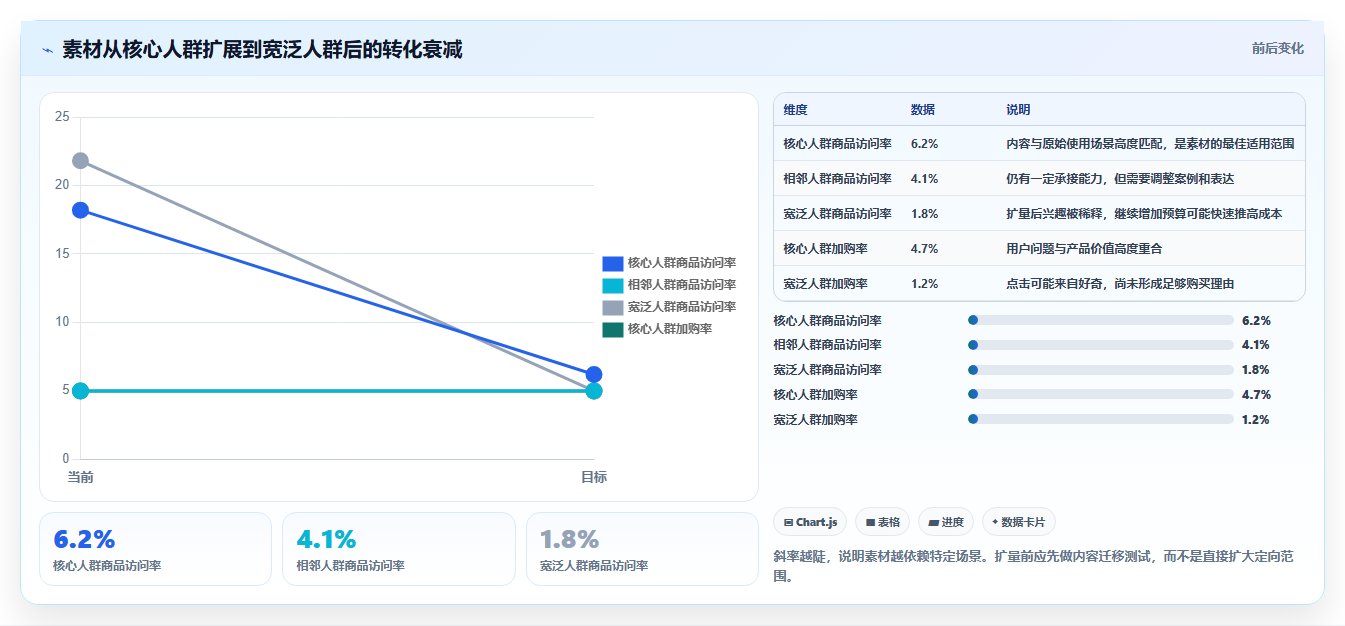Click the 数据 column header
Screen dimensions: 1345x626
[923, 109]
